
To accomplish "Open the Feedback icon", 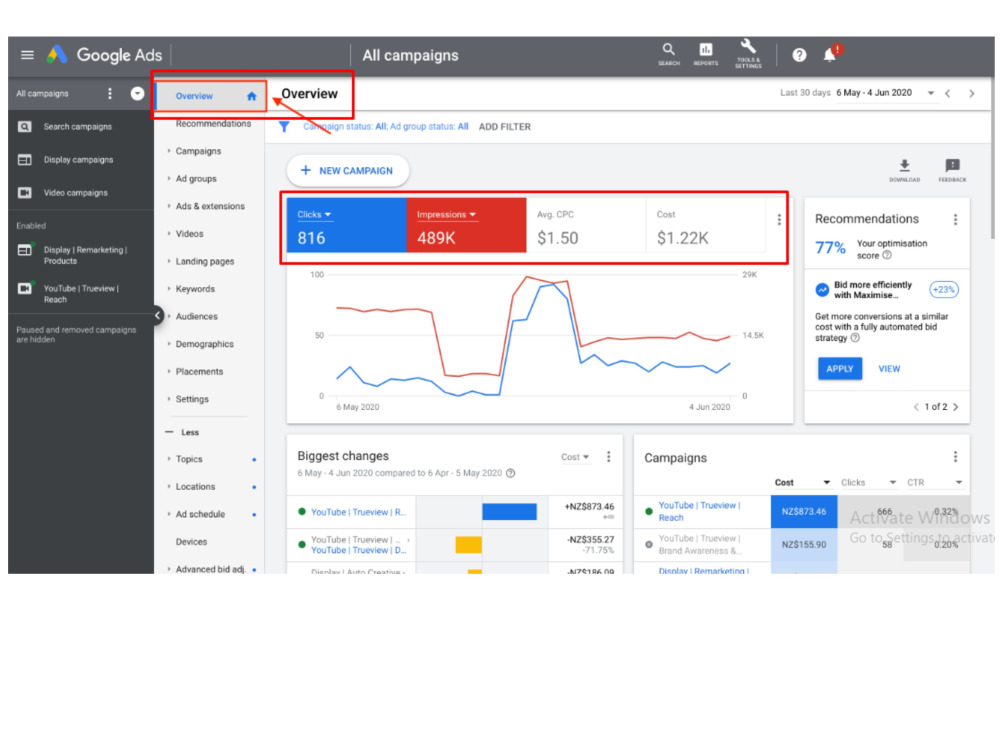I will click(952, 170).
